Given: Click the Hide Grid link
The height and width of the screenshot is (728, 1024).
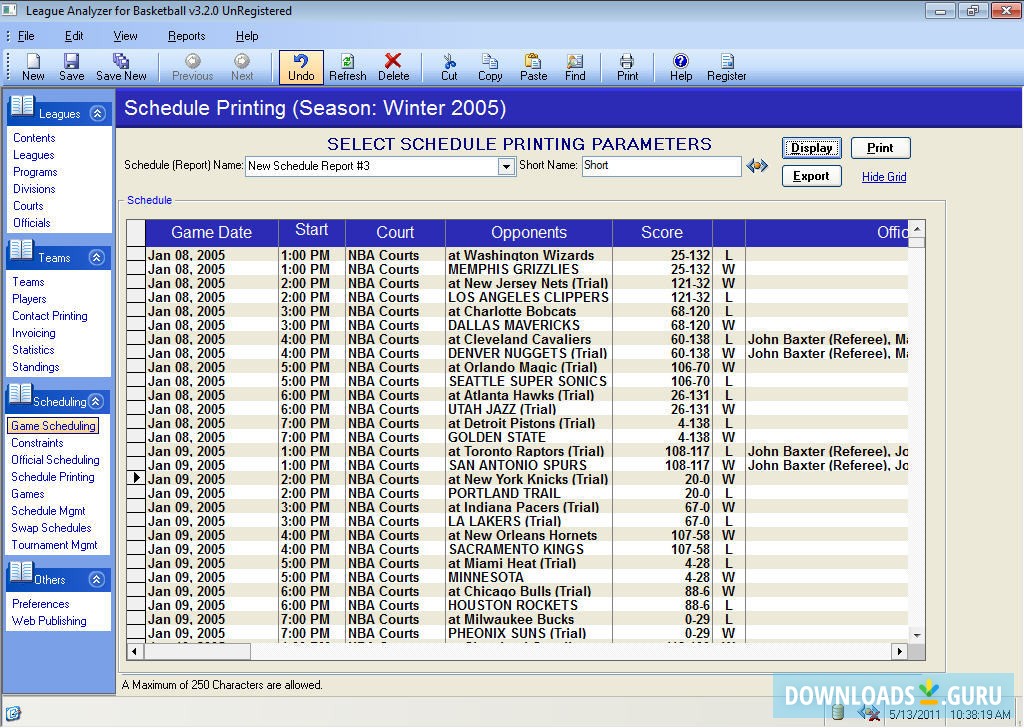Looking at the screenshot, I should click(884, 177).
